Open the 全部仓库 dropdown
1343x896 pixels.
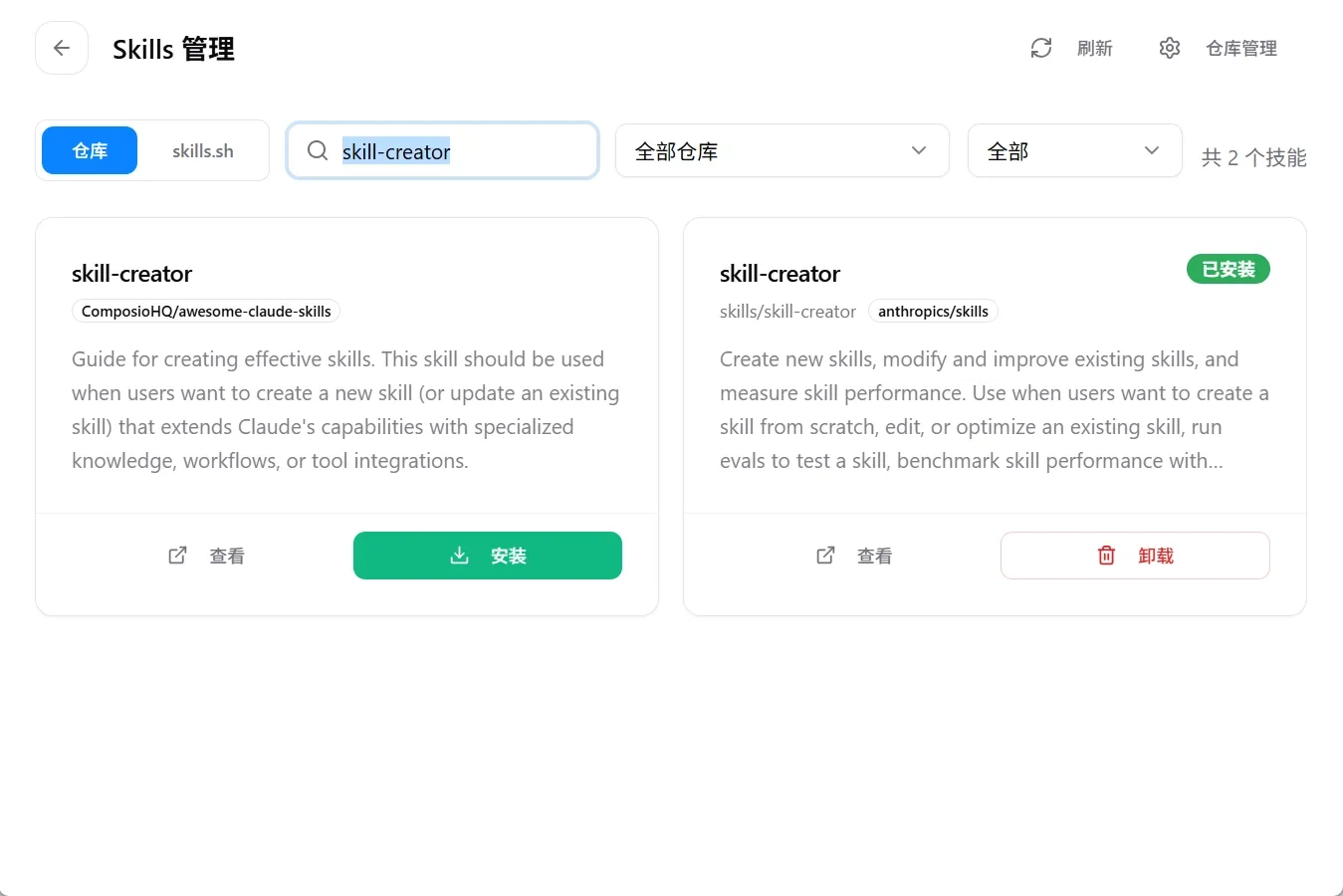(x=783, y=150)
